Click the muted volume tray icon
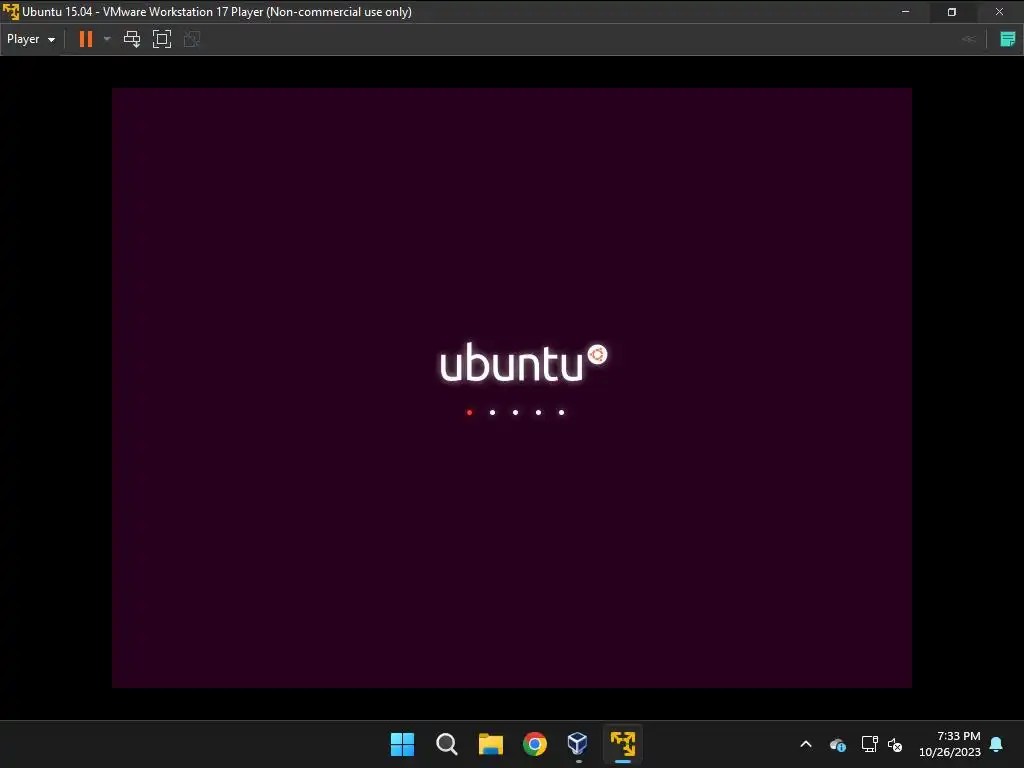Viewport: 1024px width, 768px height. click(895, 744)
